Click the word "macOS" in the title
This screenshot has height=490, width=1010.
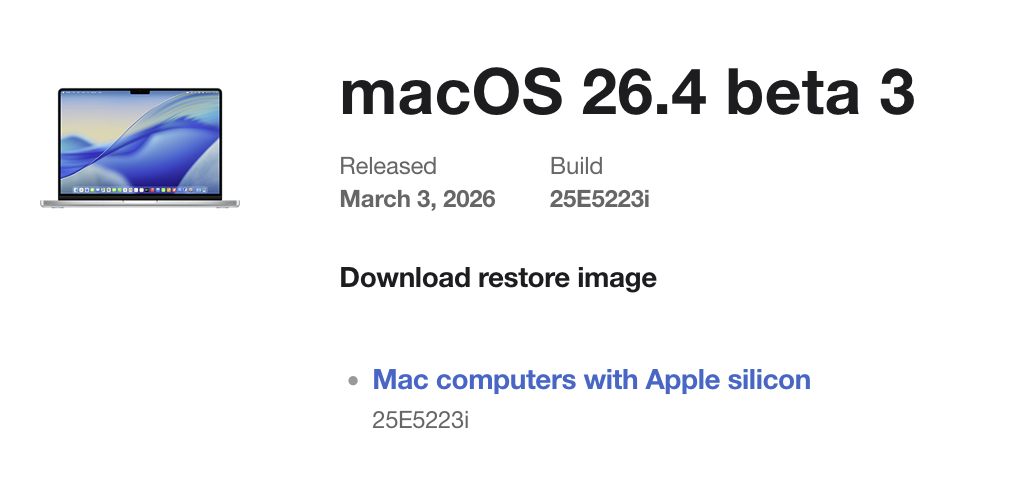coord(451,93)
